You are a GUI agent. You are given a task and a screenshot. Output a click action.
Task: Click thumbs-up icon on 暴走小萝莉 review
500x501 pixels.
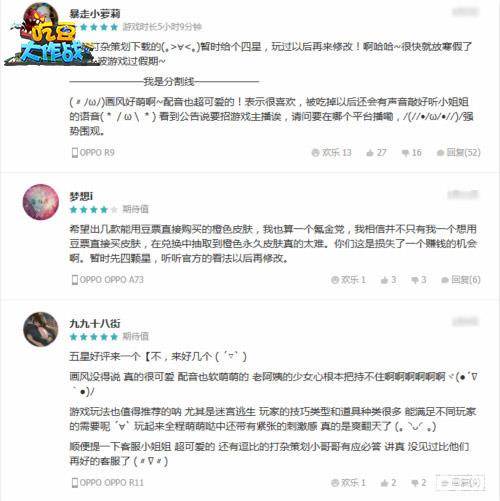pyautogui.click(x=370, y=153)
